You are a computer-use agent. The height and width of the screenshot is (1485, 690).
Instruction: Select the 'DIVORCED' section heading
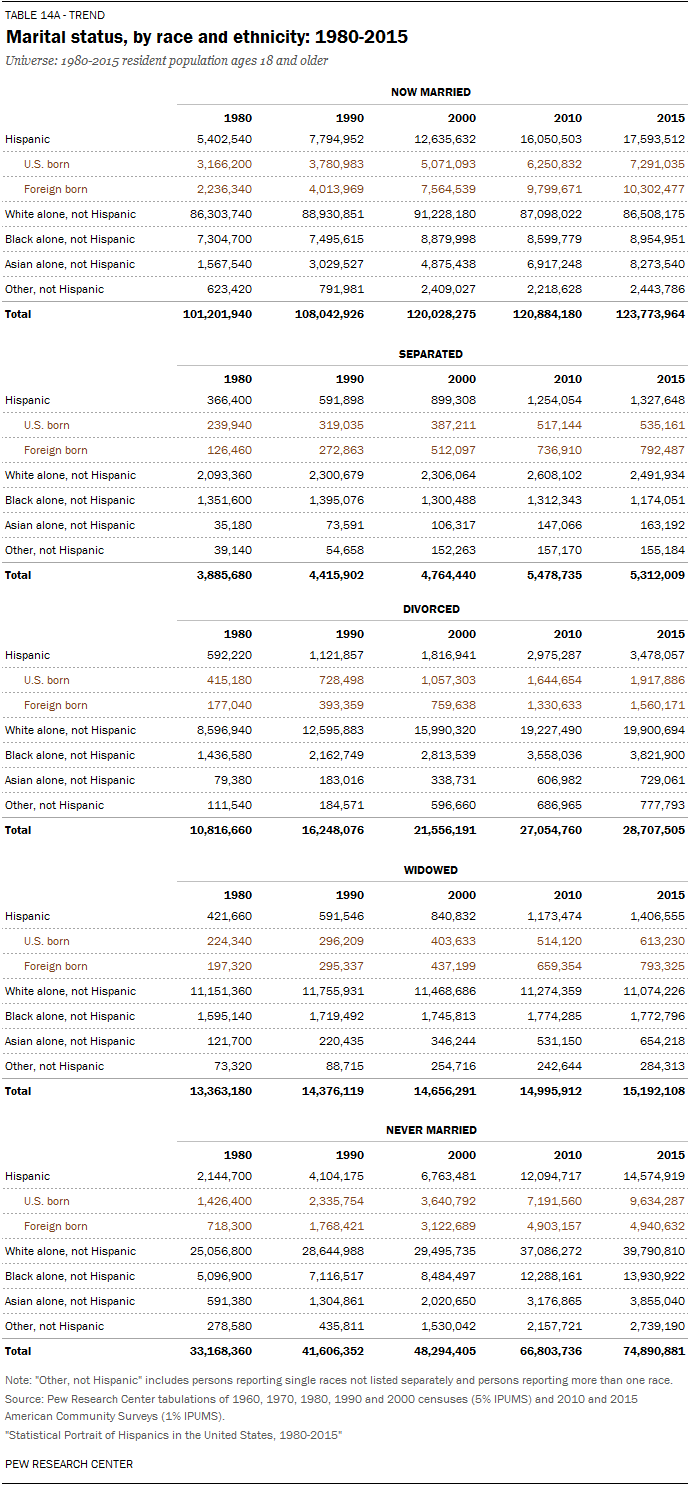(x=430, y=609)
